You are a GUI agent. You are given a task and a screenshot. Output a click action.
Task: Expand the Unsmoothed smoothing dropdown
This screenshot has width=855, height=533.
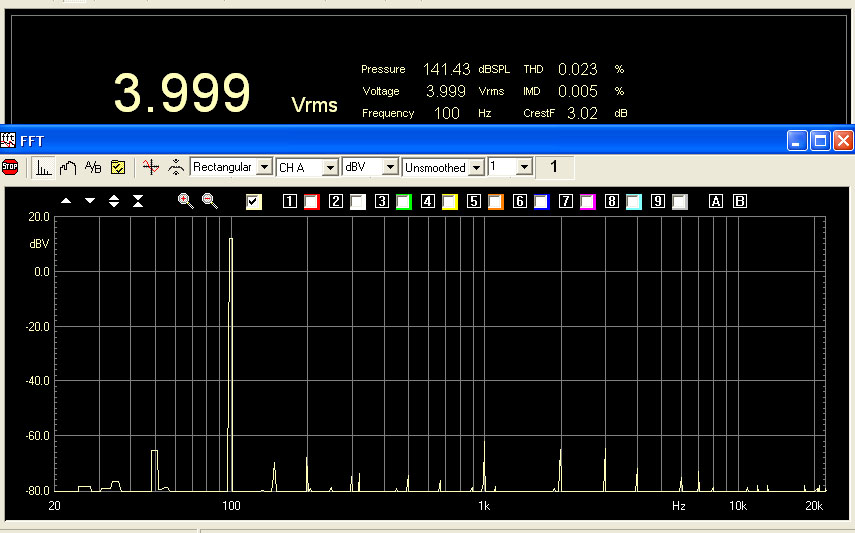(476, 167)
